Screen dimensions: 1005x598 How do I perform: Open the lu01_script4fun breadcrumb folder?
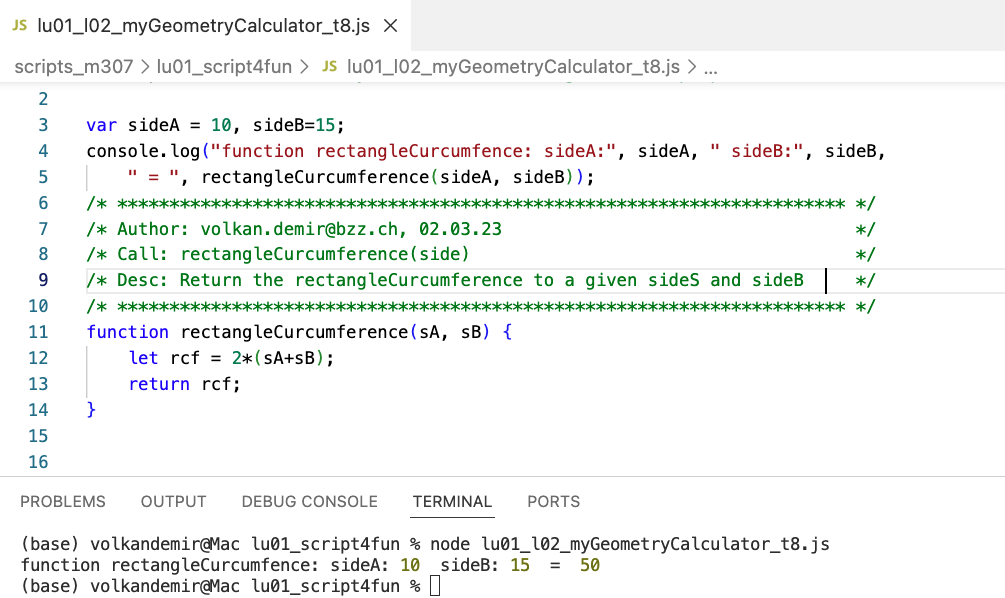(x=224, y=67)
